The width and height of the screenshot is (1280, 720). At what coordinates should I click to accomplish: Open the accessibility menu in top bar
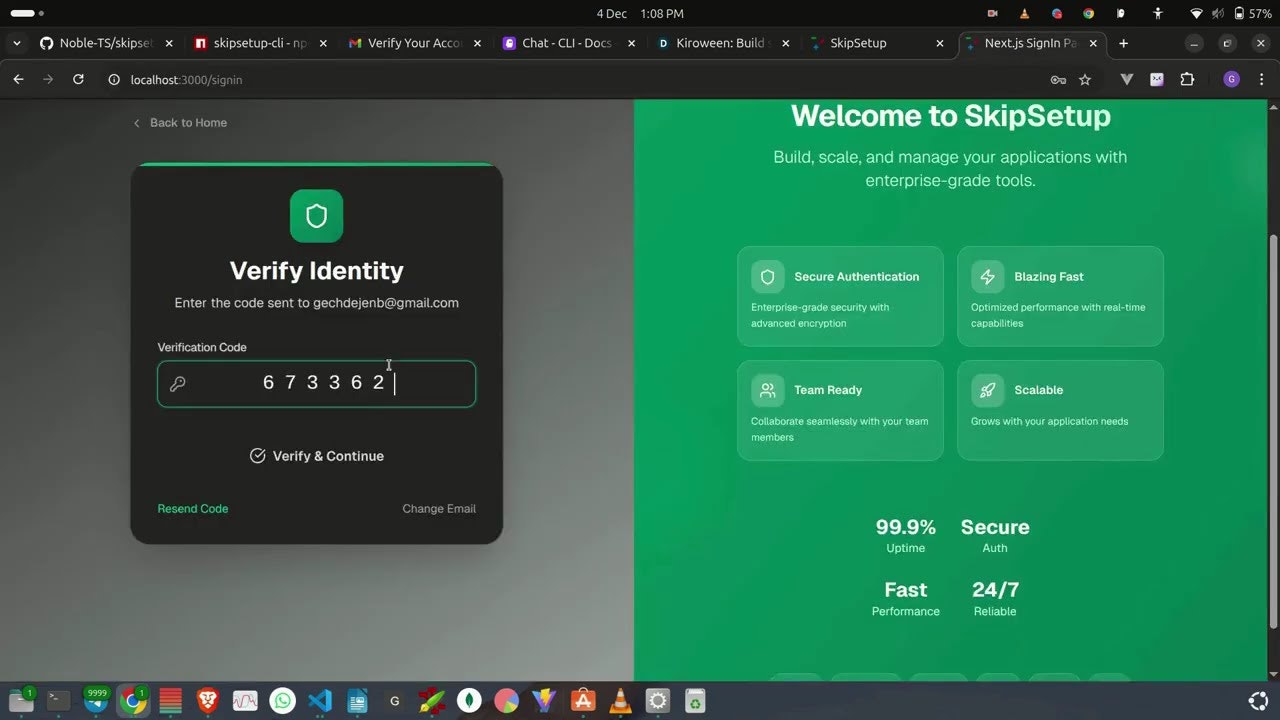point(1157,14)
